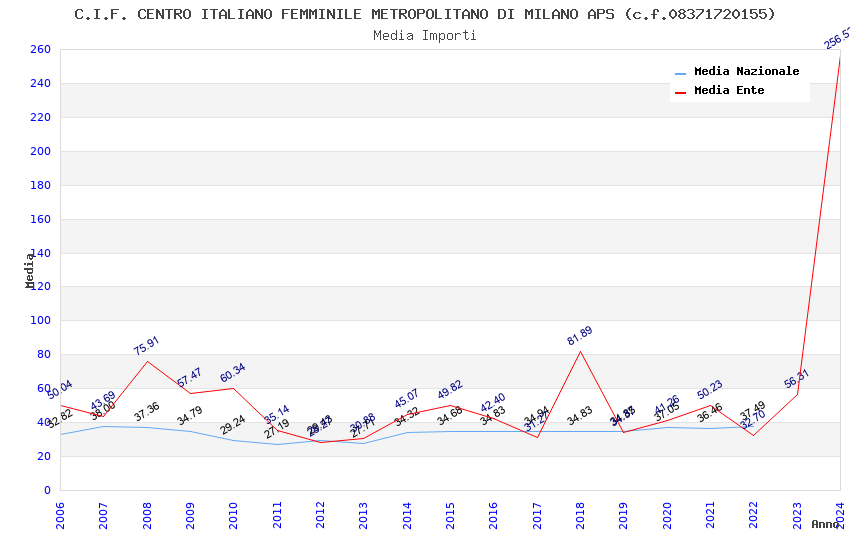Click the red line peak at 2008
This screenshot has height=550, width=850.
(x=147, y=361)
